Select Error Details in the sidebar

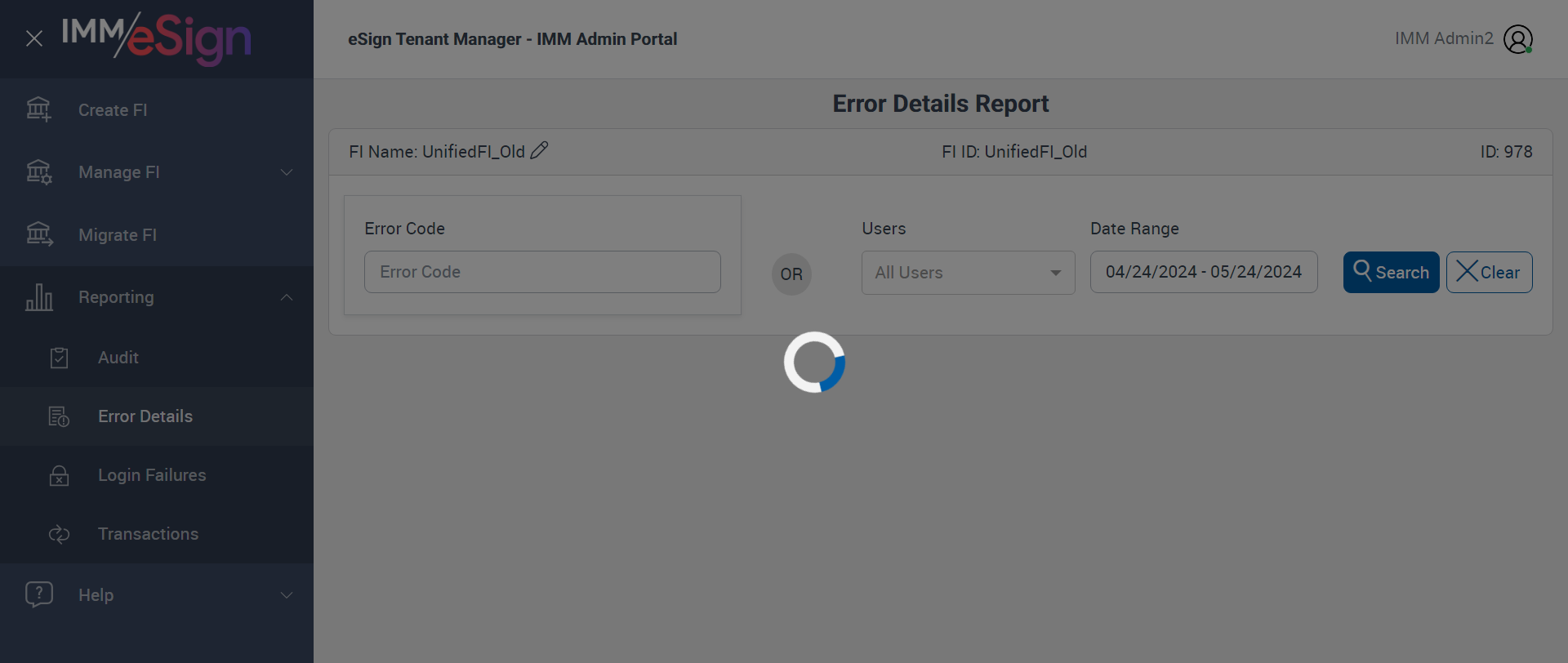157,416
